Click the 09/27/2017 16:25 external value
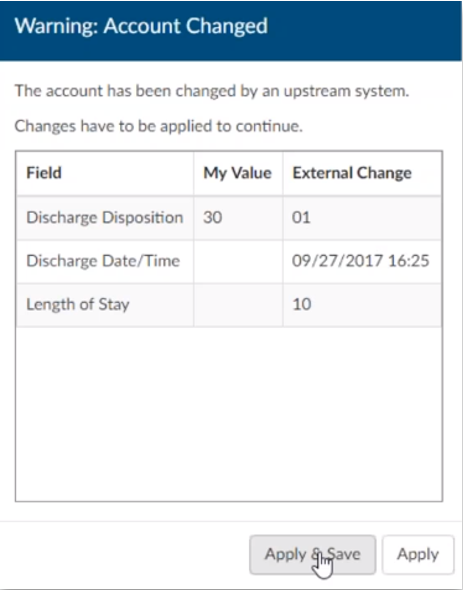 (362, 261)
